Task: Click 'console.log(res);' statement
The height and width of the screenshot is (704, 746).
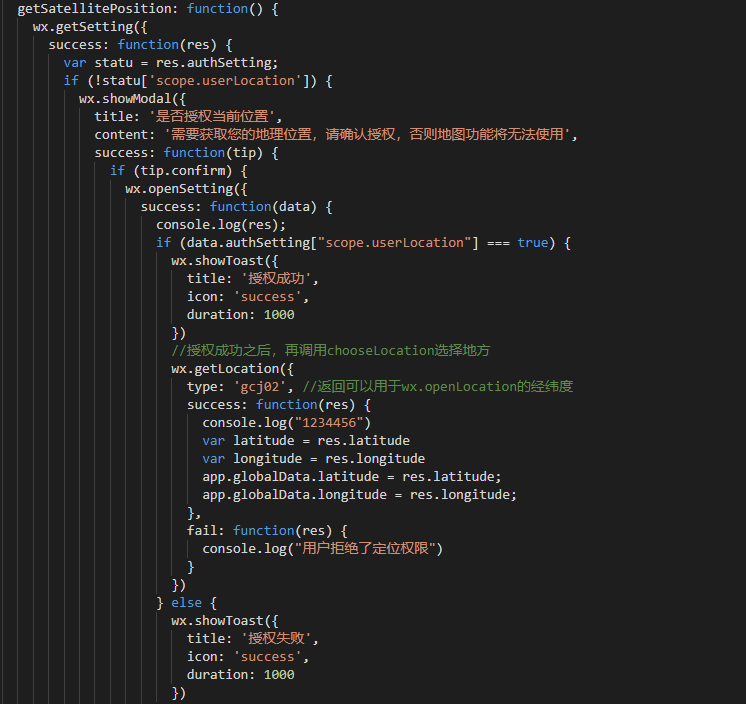Action: (x=221, y=225)
